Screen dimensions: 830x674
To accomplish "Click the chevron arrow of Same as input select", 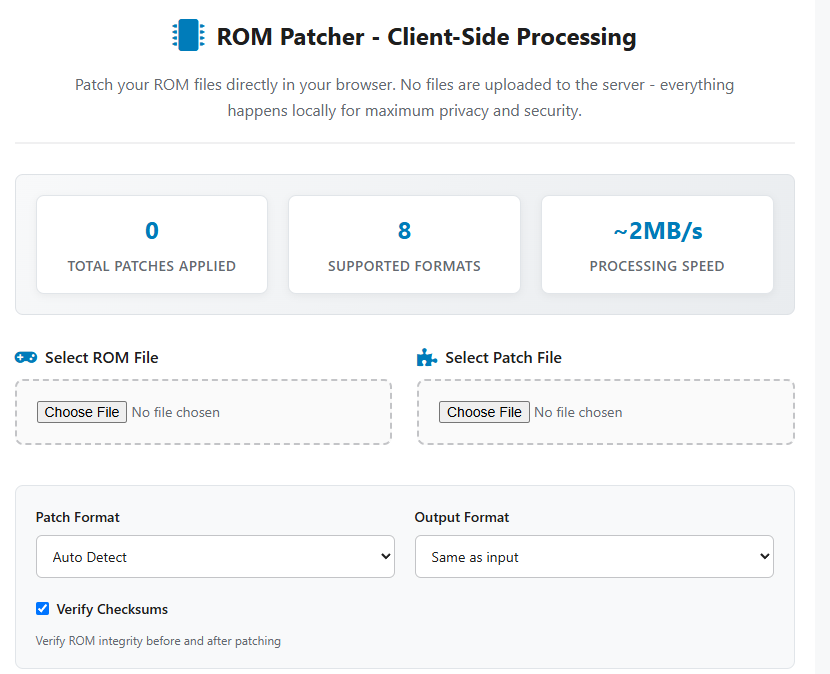I will pos(764,556).
